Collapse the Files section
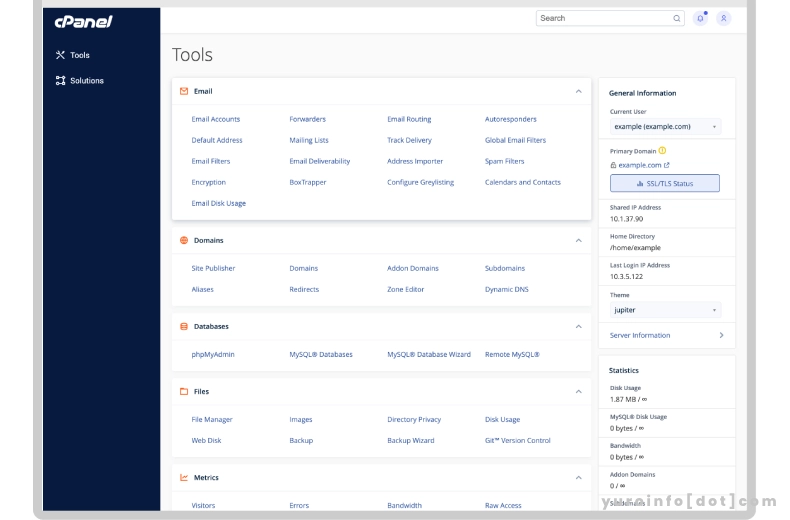 [x=578, y=392]
